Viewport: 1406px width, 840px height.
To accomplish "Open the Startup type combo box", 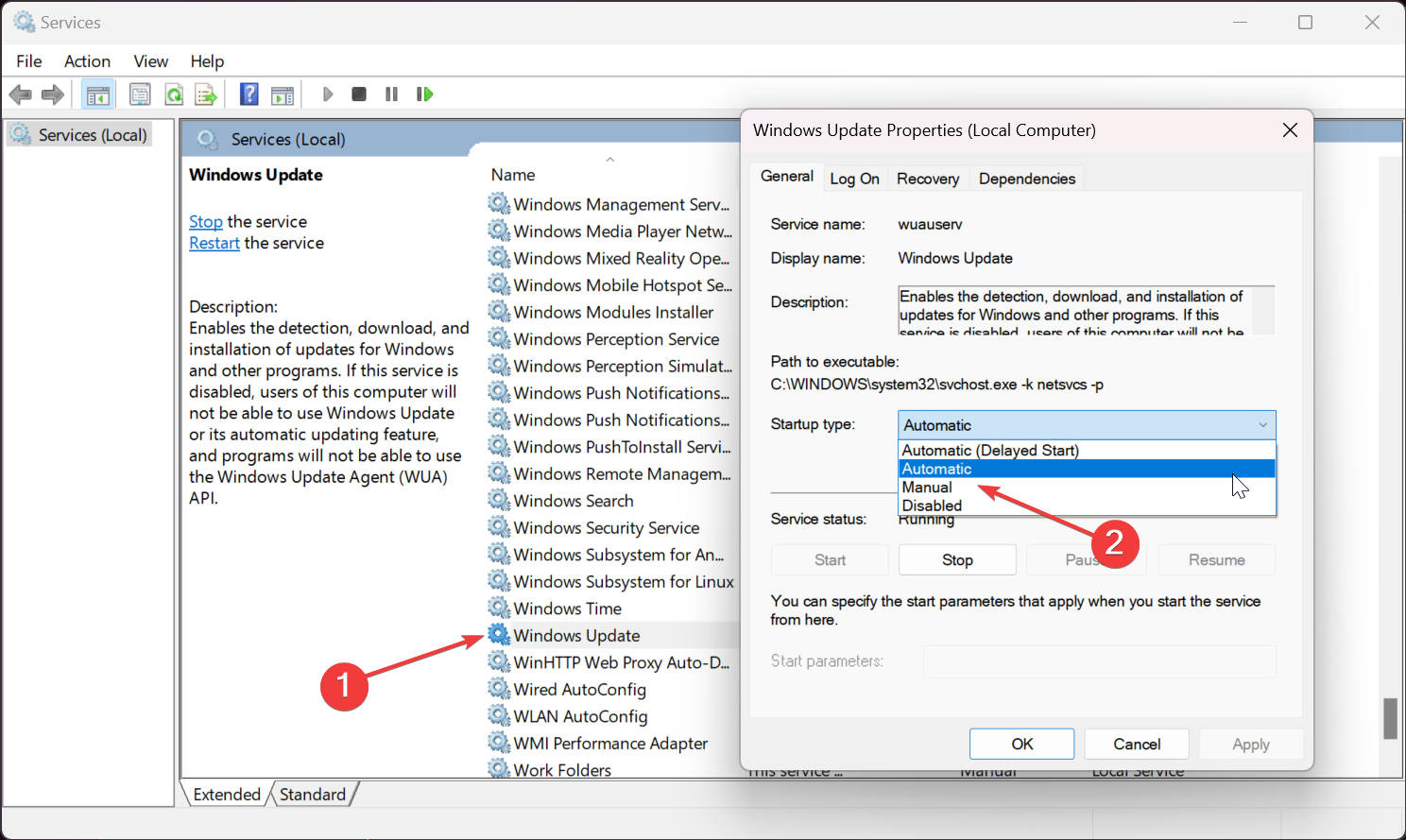I will tap(1087, 425).
